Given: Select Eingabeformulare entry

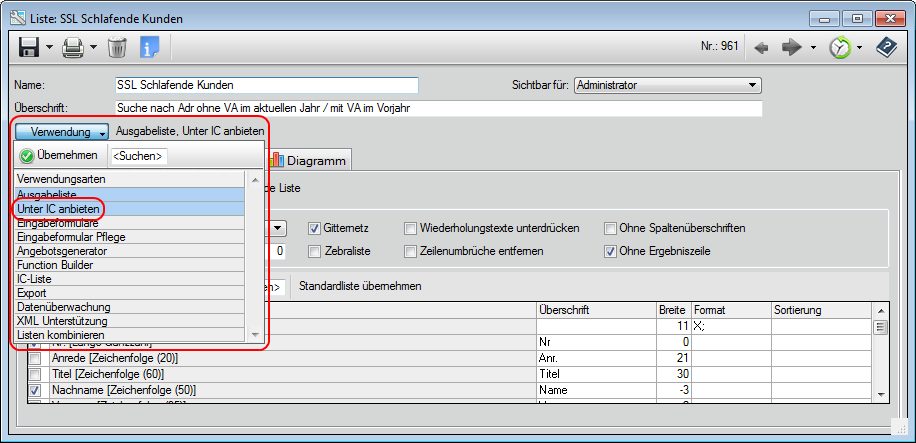Looking at the screenshot, I should 129,223.
